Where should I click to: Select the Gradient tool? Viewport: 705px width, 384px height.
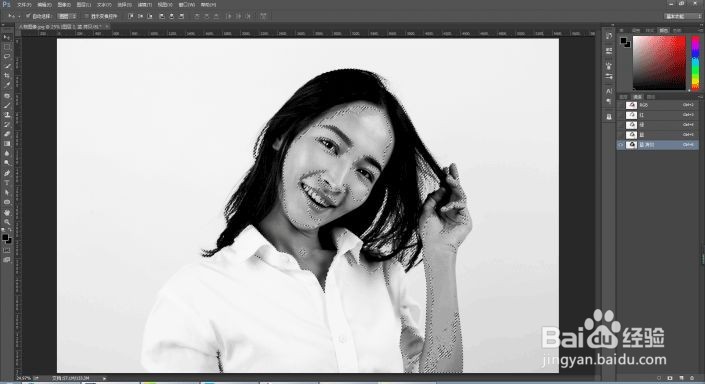(7, 143)
